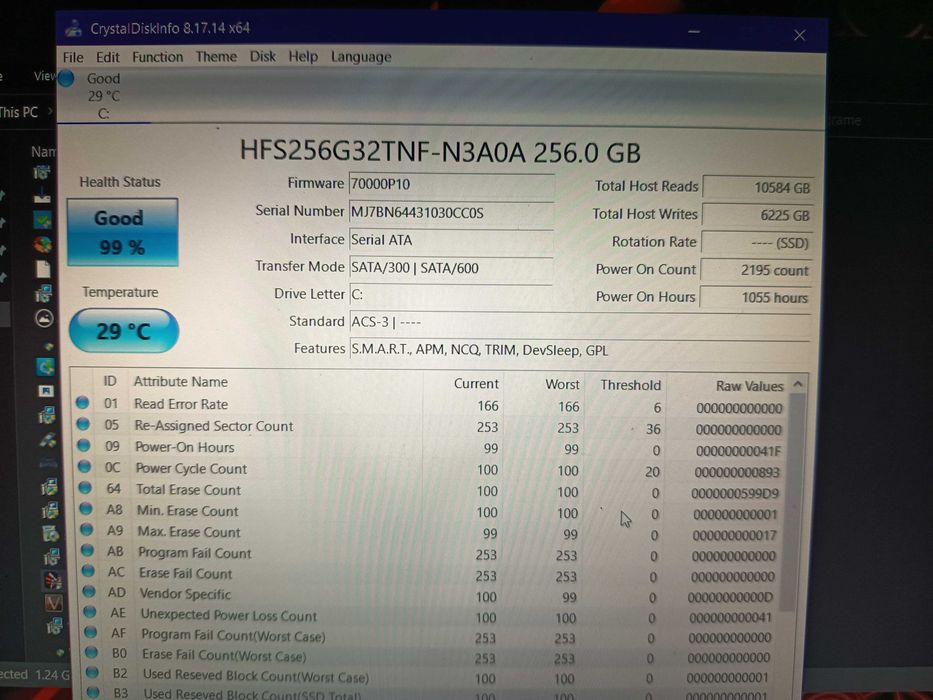The width and height of the screenshot is (933, 700).
Task: Click the status dot for Power Cycle Count
Action: (x=84, y=466)
